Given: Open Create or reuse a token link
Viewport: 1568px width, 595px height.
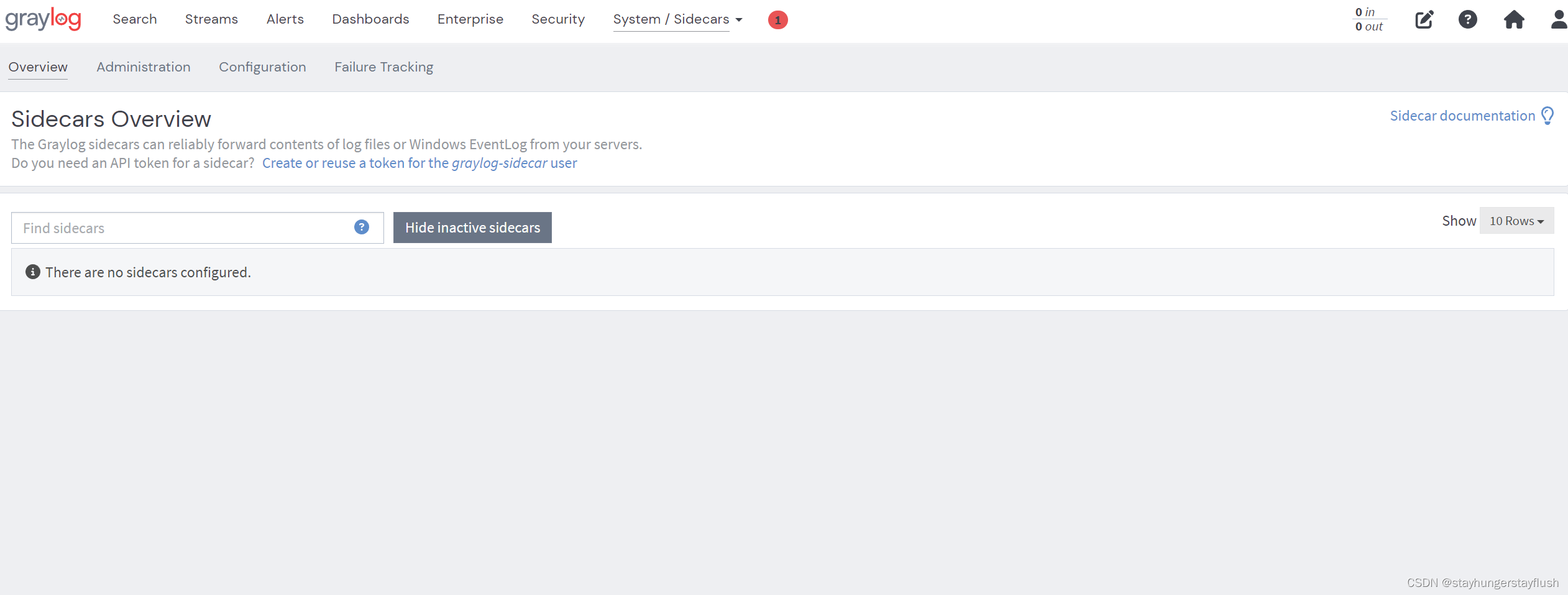Looking at the screenshot, I should click(420, 163).
